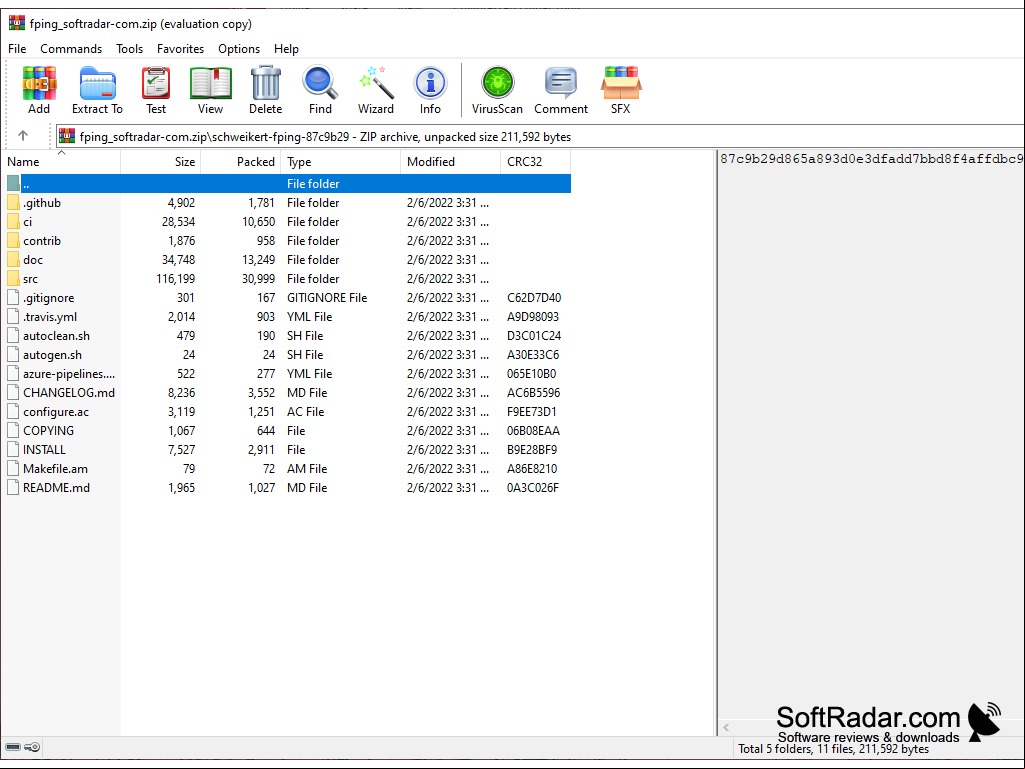1025x769 pixels.
Task: Click packed size 2,911 of INSTALL
Action: (x=261, y=449)
